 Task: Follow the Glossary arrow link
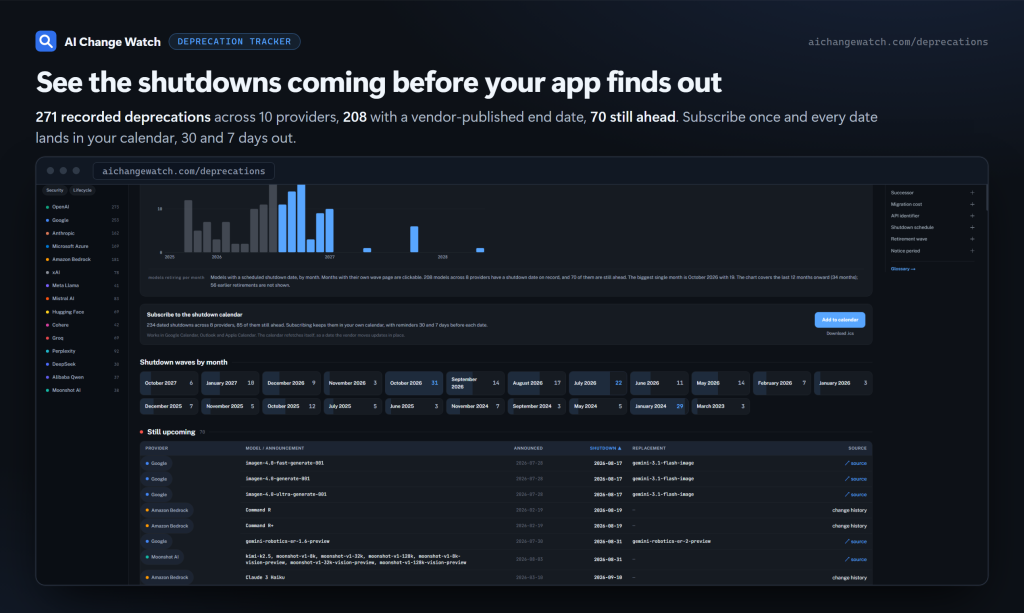pyautogui.click(x=903, y=269)
